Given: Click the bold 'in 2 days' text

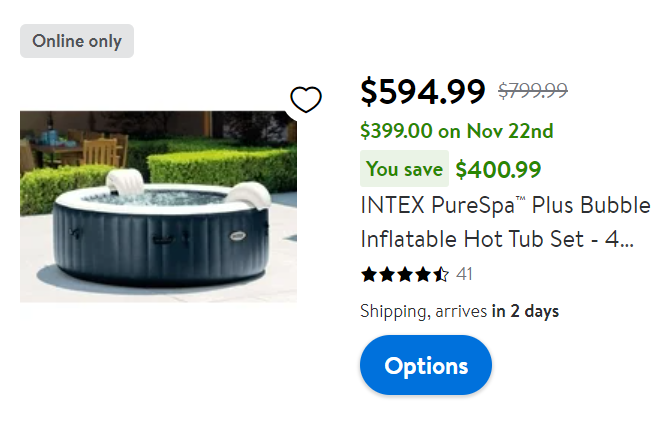Looking at the screenshot, I should pyautogui.click(x=525, y=311).
